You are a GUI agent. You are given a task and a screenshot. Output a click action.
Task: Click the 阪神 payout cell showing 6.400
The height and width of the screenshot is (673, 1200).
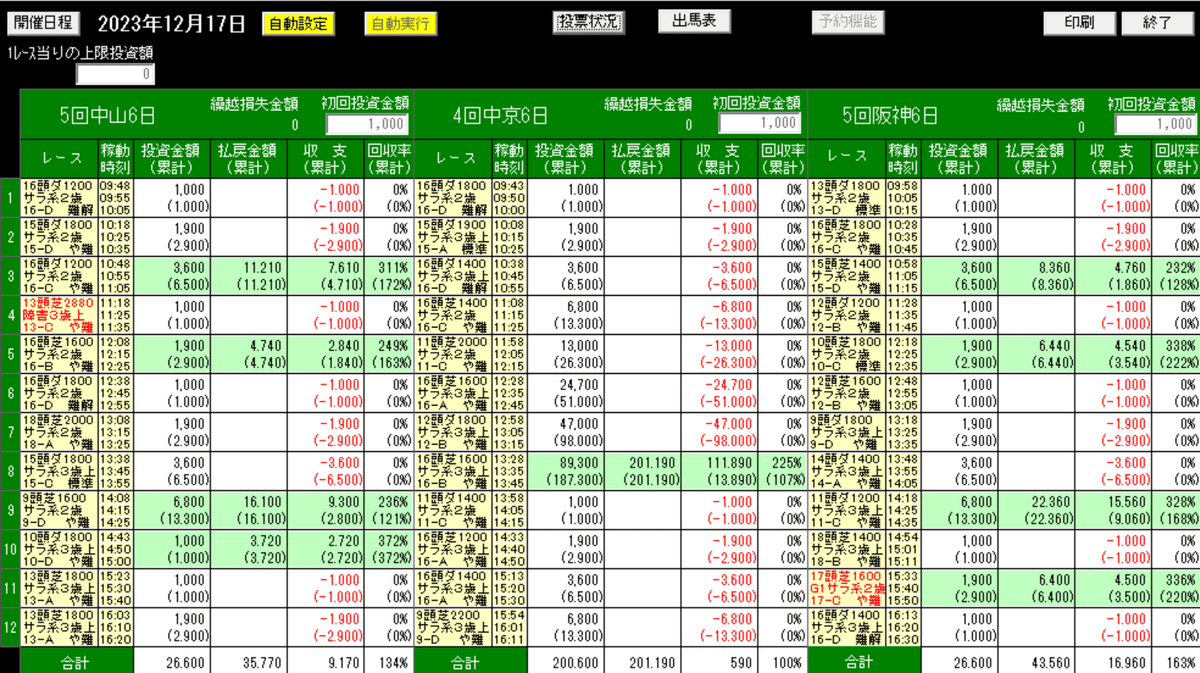pos(1036,588)
